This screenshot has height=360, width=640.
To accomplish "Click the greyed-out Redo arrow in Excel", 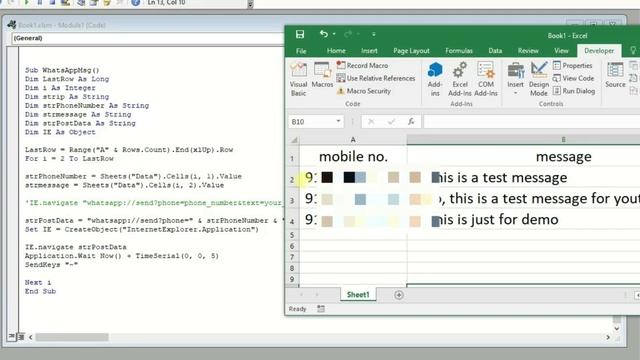I will 348,34.
